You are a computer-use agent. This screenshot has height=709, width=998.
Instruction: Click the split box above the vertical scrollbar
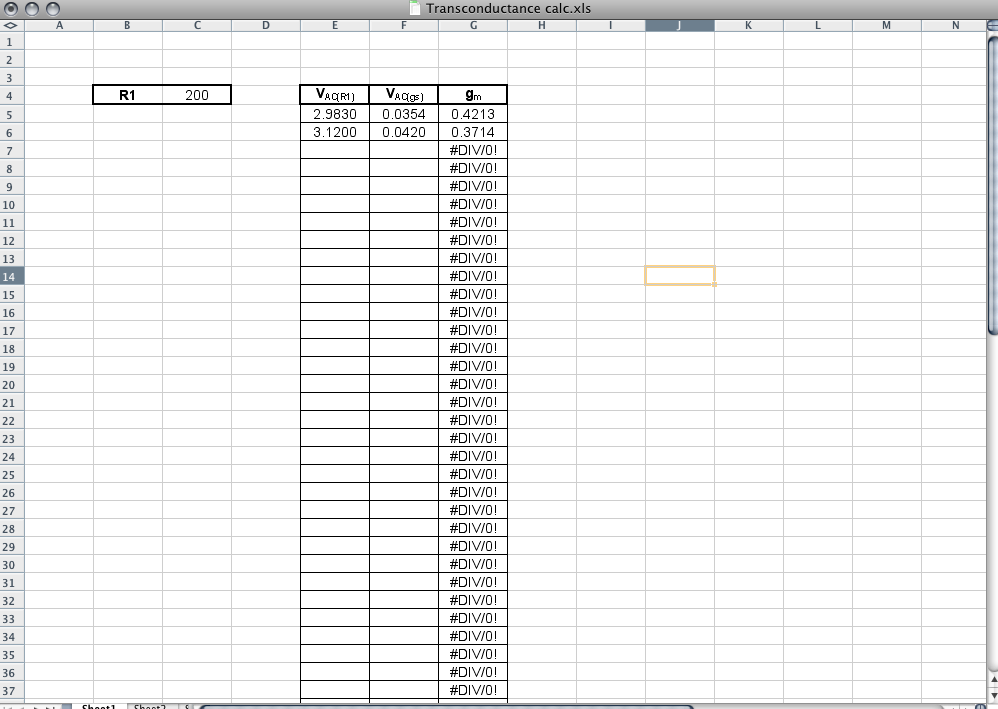pyautogui.click(x=992, y=25)
